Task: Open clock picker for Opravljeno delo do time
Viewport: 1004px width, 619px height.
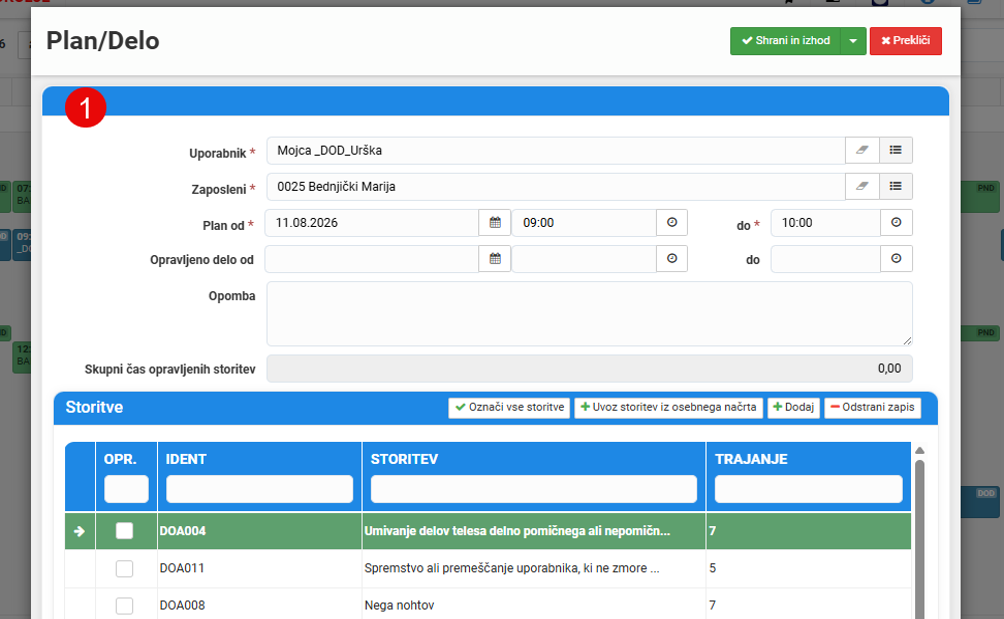Action: (896, 259)
